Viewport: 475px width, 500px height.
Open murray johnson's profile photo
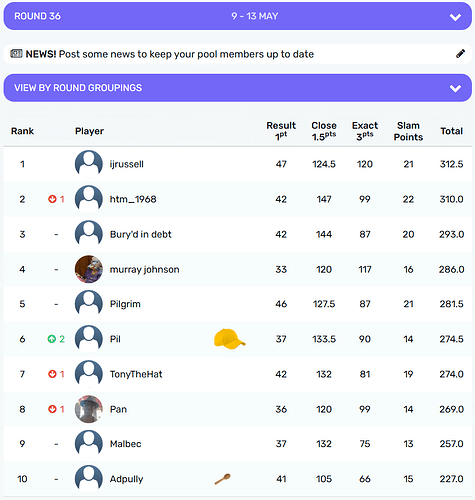(89, 269)
